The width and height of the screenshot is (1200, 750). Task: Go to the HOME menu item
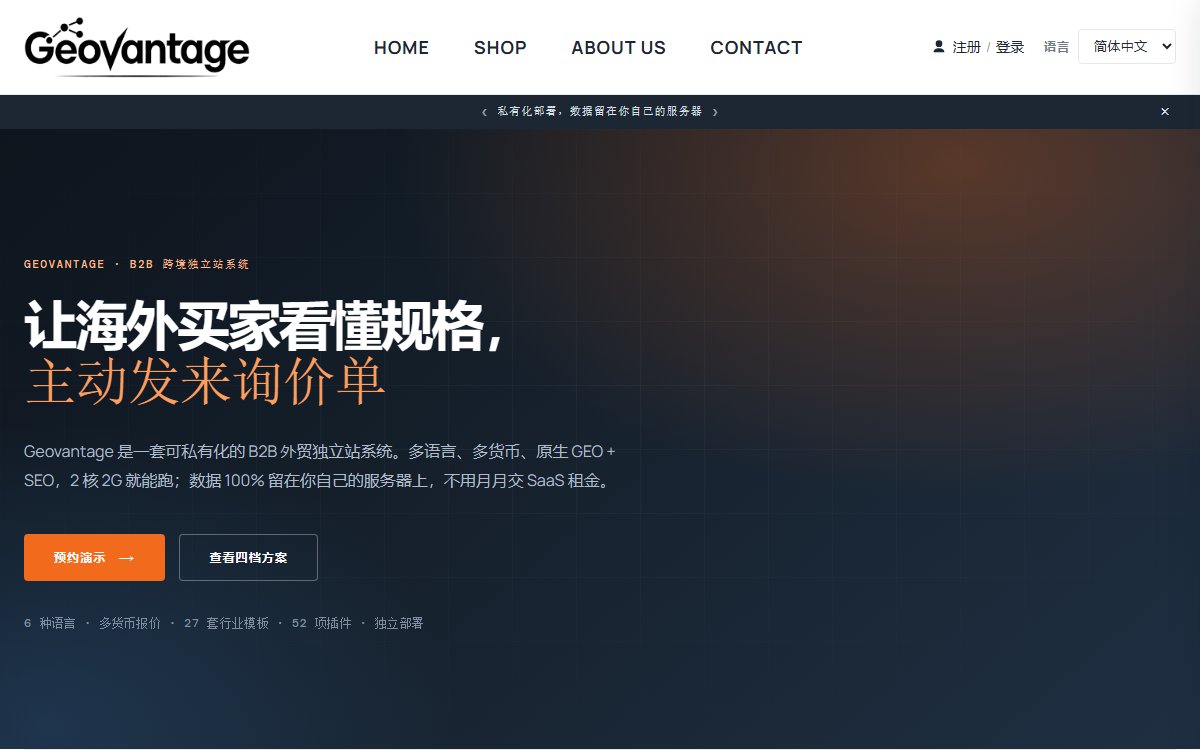point(401,48)
